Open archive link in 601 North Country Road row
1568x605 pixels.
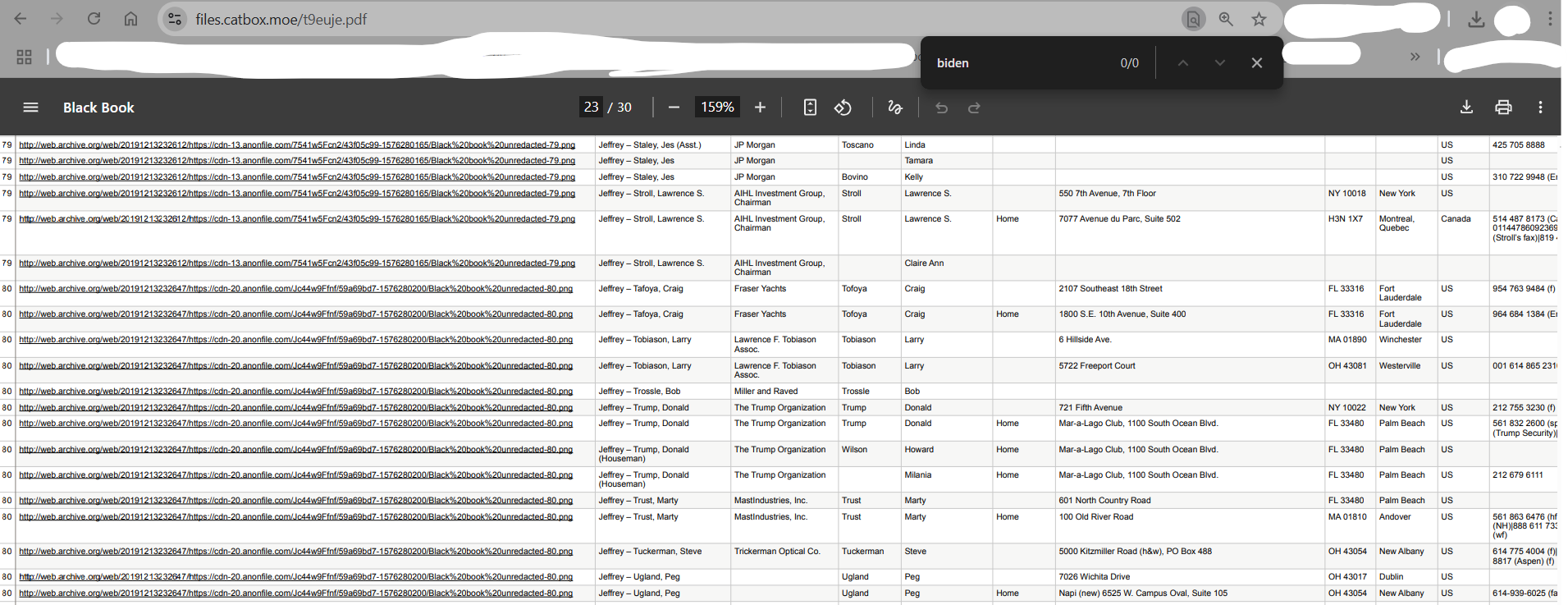click(x=295, y=501)
